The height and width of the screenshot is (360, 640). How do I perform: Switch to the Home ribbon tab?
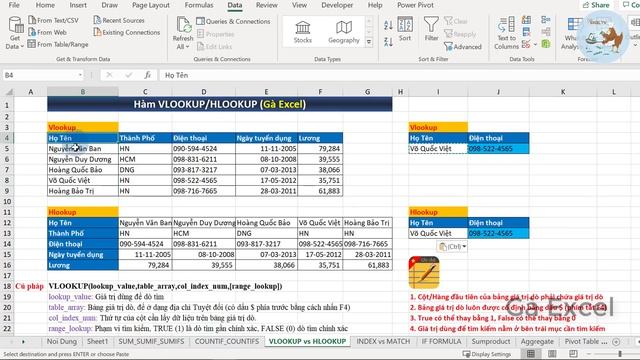coord(45,5)
